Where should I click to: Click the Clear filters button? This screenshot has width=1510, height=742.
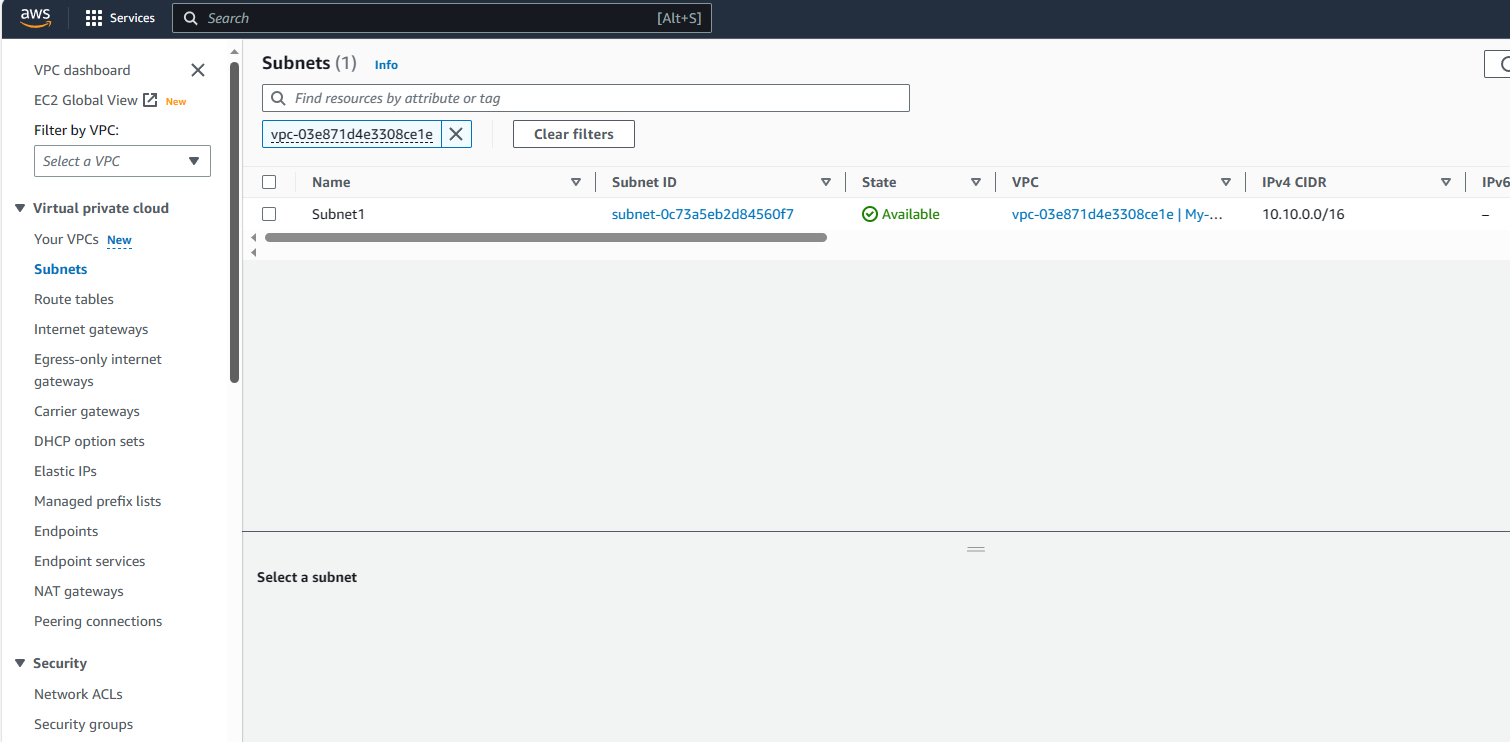coord(573,133)
